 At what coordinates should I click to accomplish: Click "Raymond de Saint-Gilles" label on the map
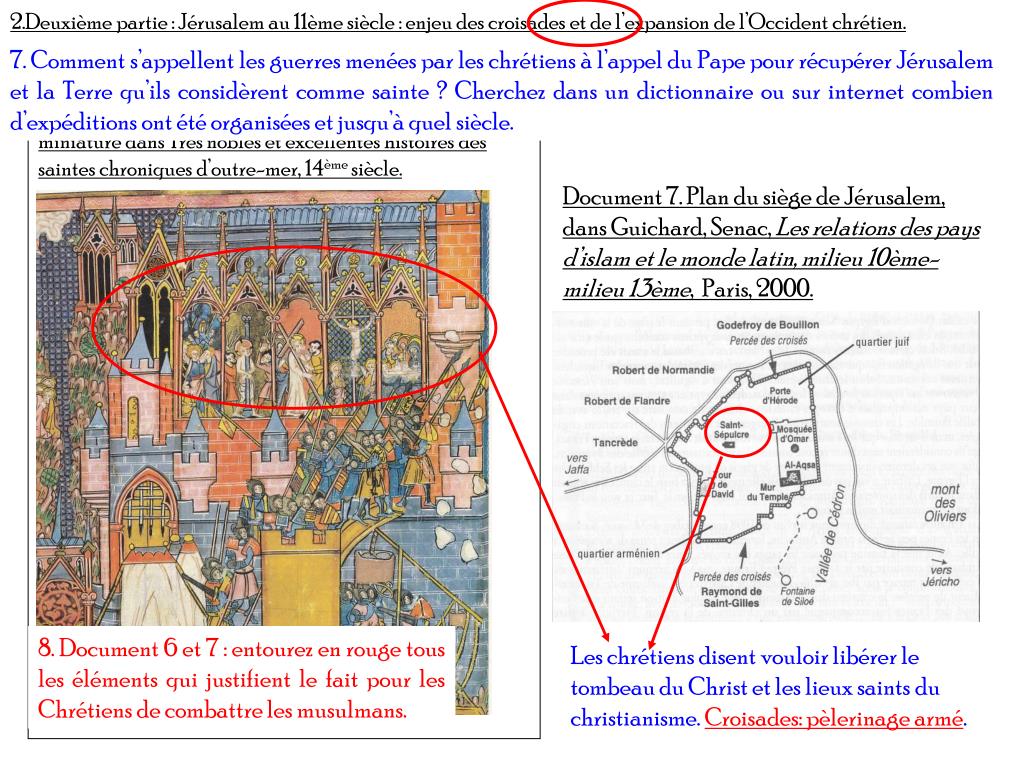(x=731, y=597)
